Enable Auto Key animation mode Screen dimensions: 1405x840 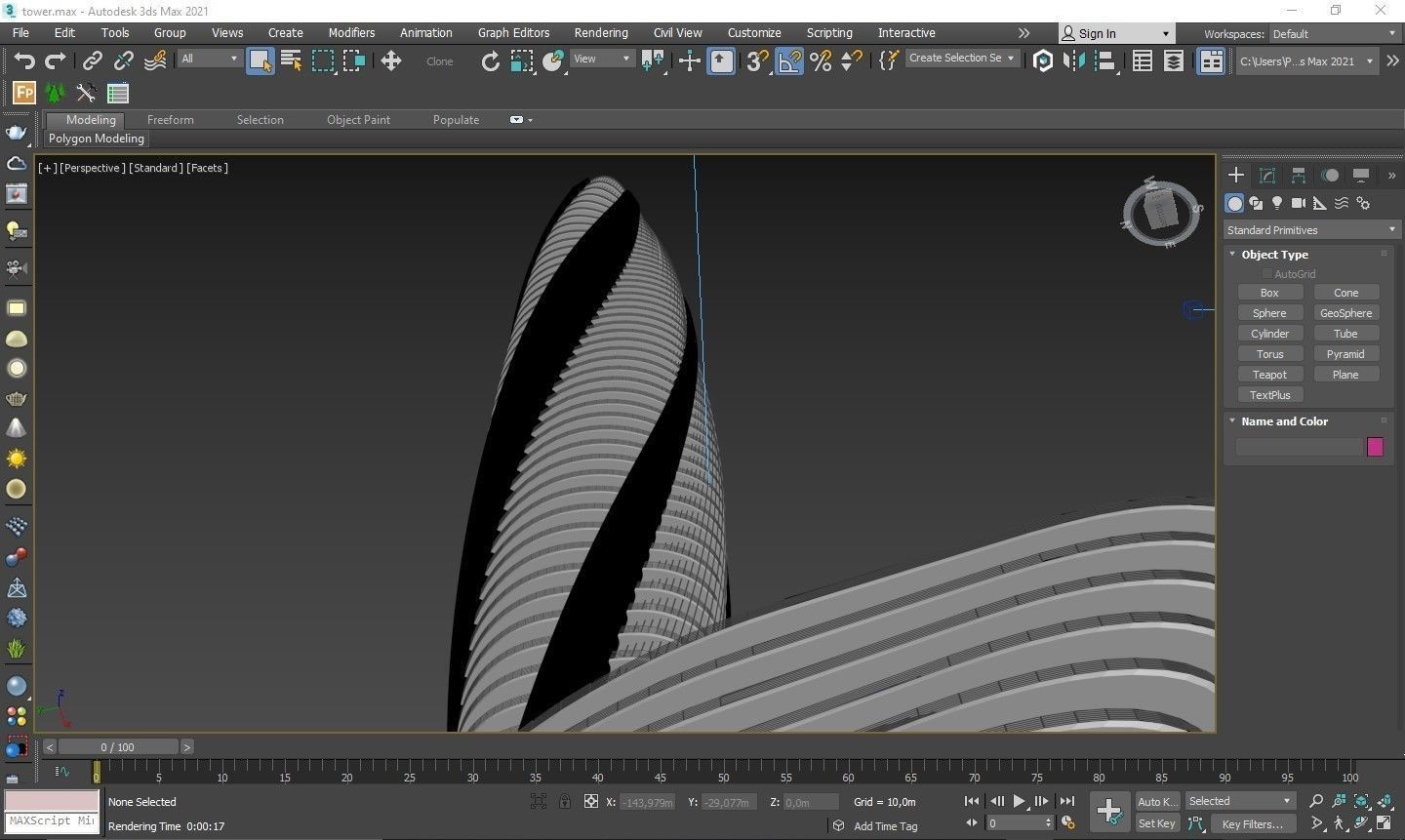[1156, 801]
